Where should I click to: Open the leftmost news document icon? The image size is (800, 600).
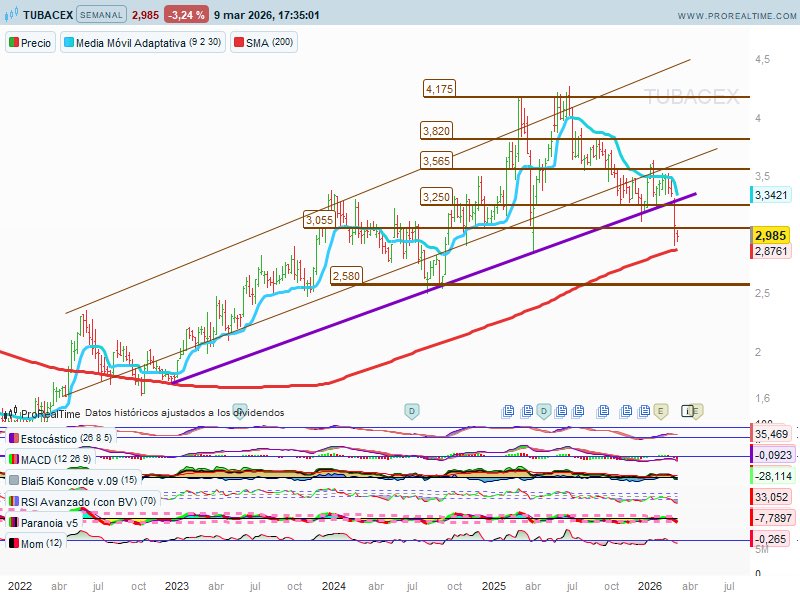[x=508, y=411]
